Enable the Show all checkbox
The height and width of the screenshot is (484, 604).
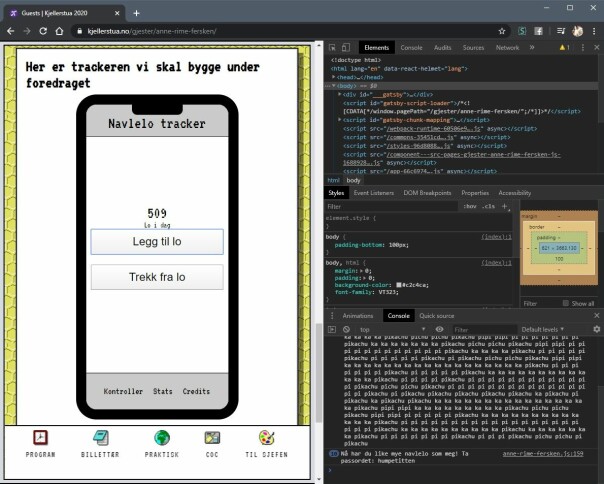tap(565, 303)
